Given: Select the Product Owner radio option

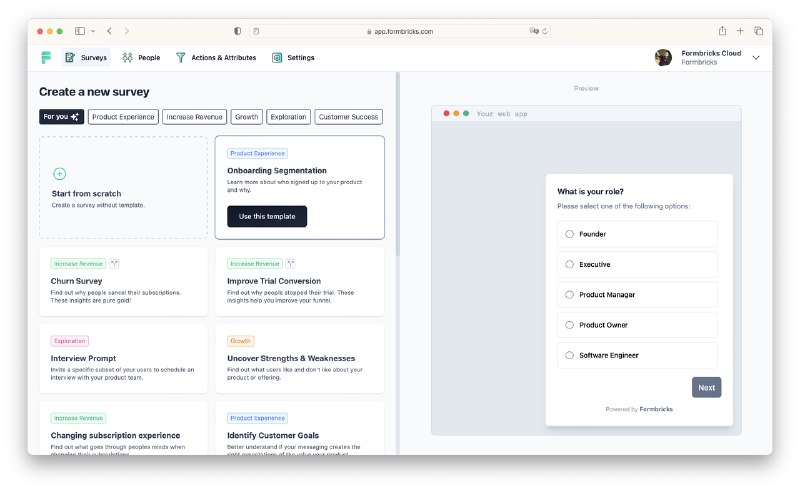Looking at the screenshot, I should (569, 325).
